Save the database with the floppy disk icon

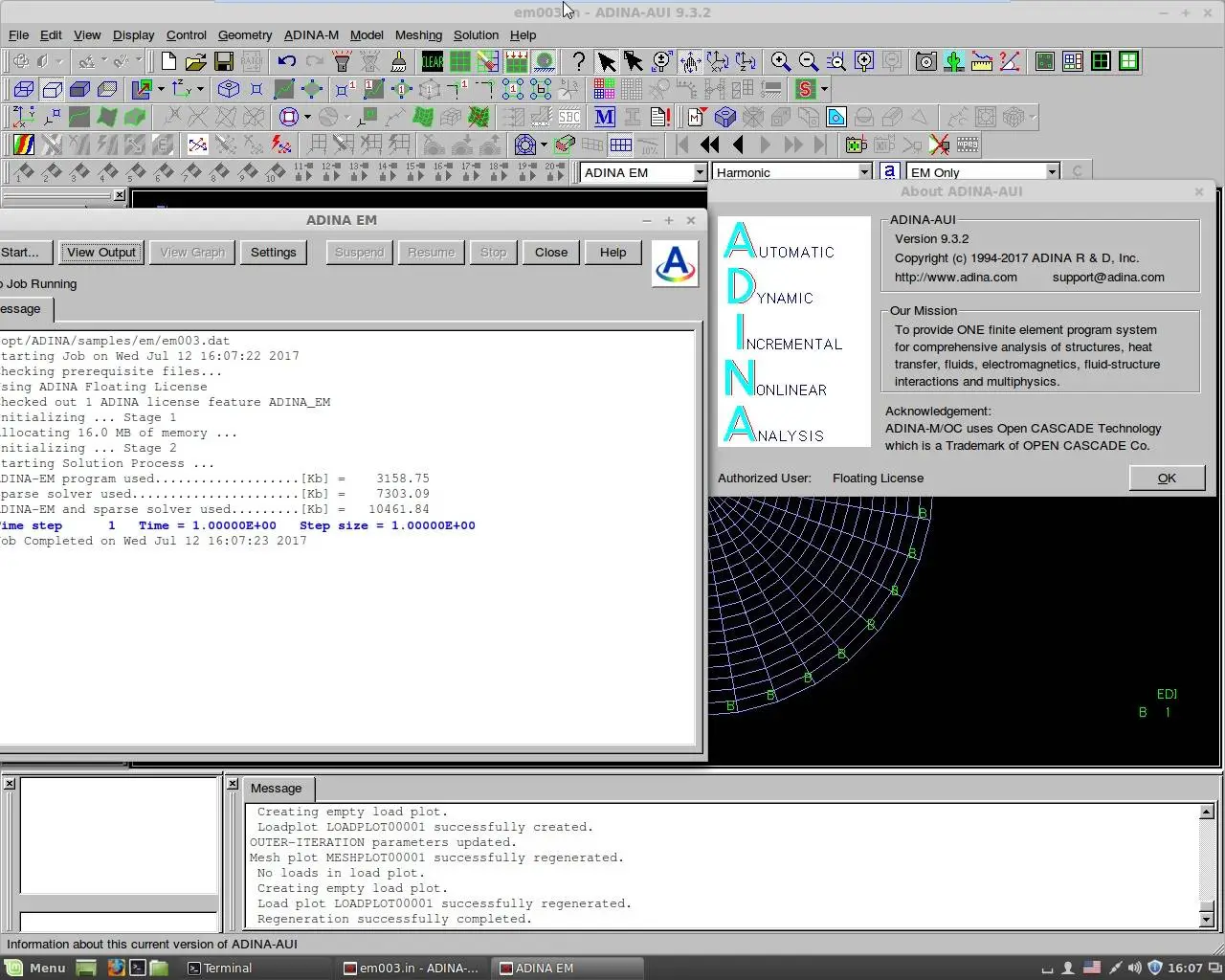(x=224, y=61)
